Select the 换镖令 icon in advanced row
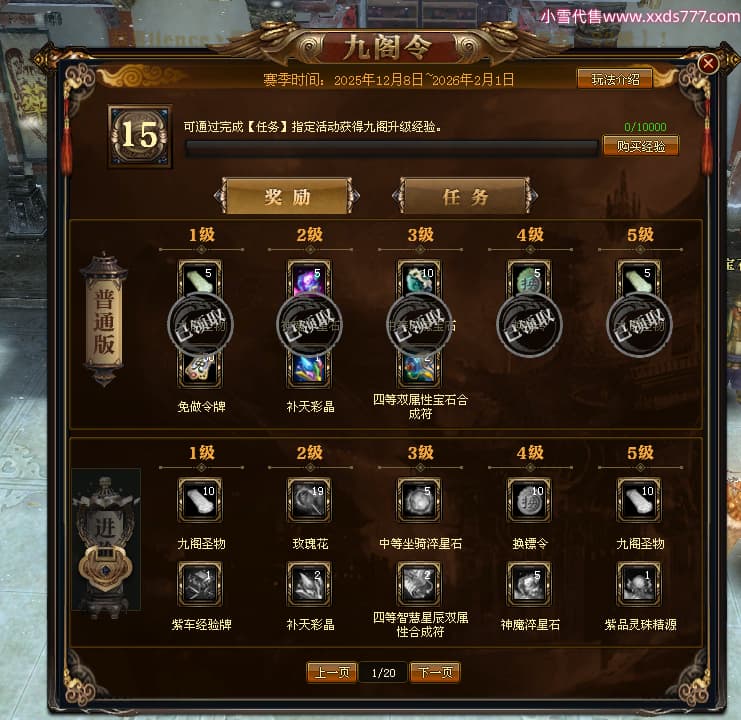 pyautogui.click(x=529, y=499)
